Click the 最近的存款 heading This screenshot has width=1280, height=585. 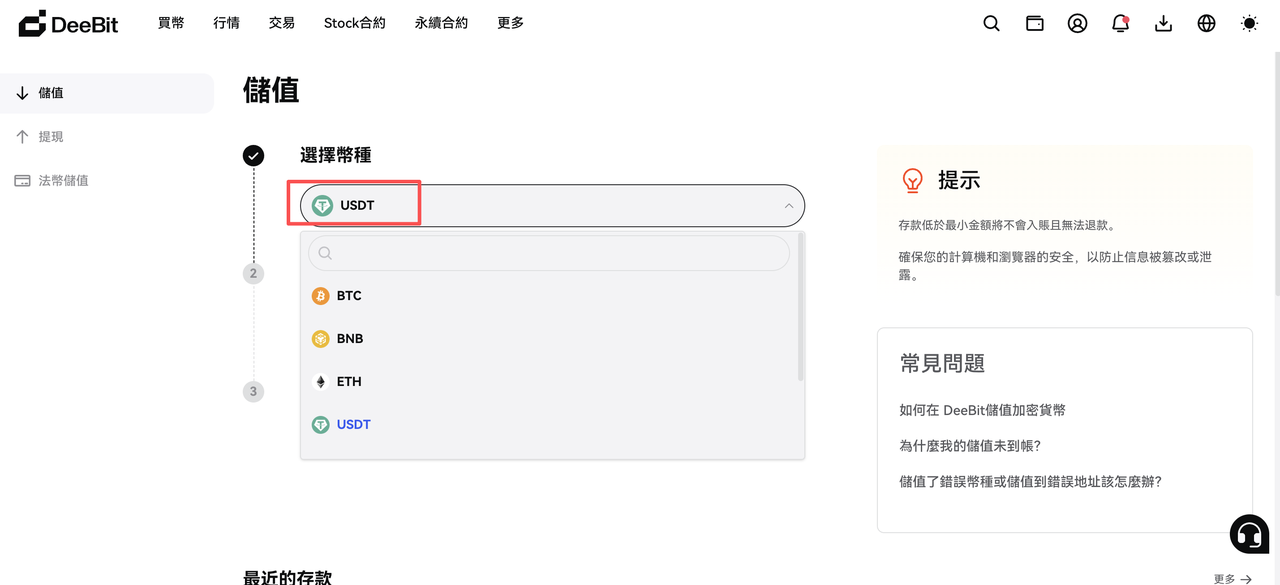(287, 577)
